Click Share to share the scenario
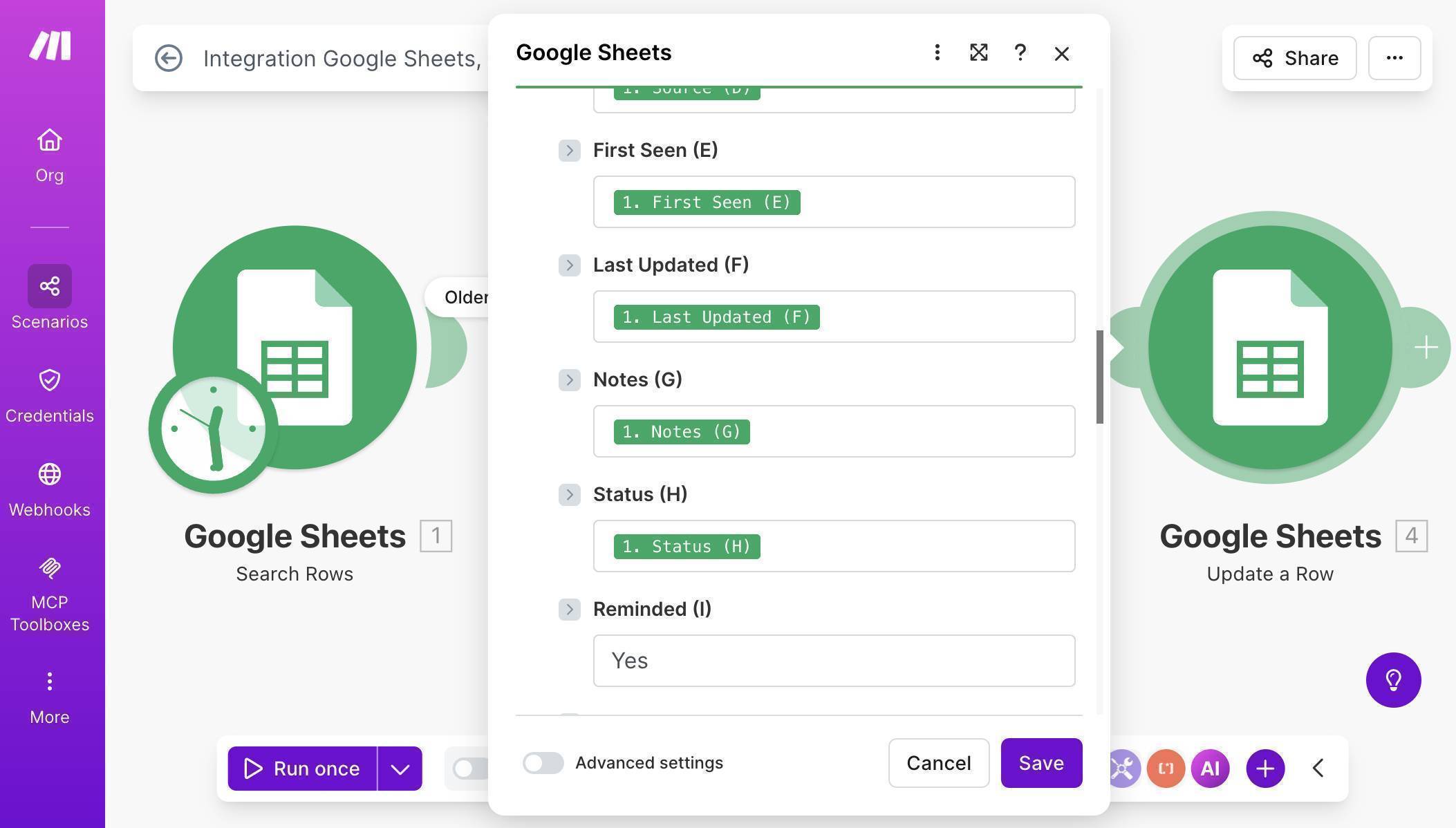 pos(1294,58)
